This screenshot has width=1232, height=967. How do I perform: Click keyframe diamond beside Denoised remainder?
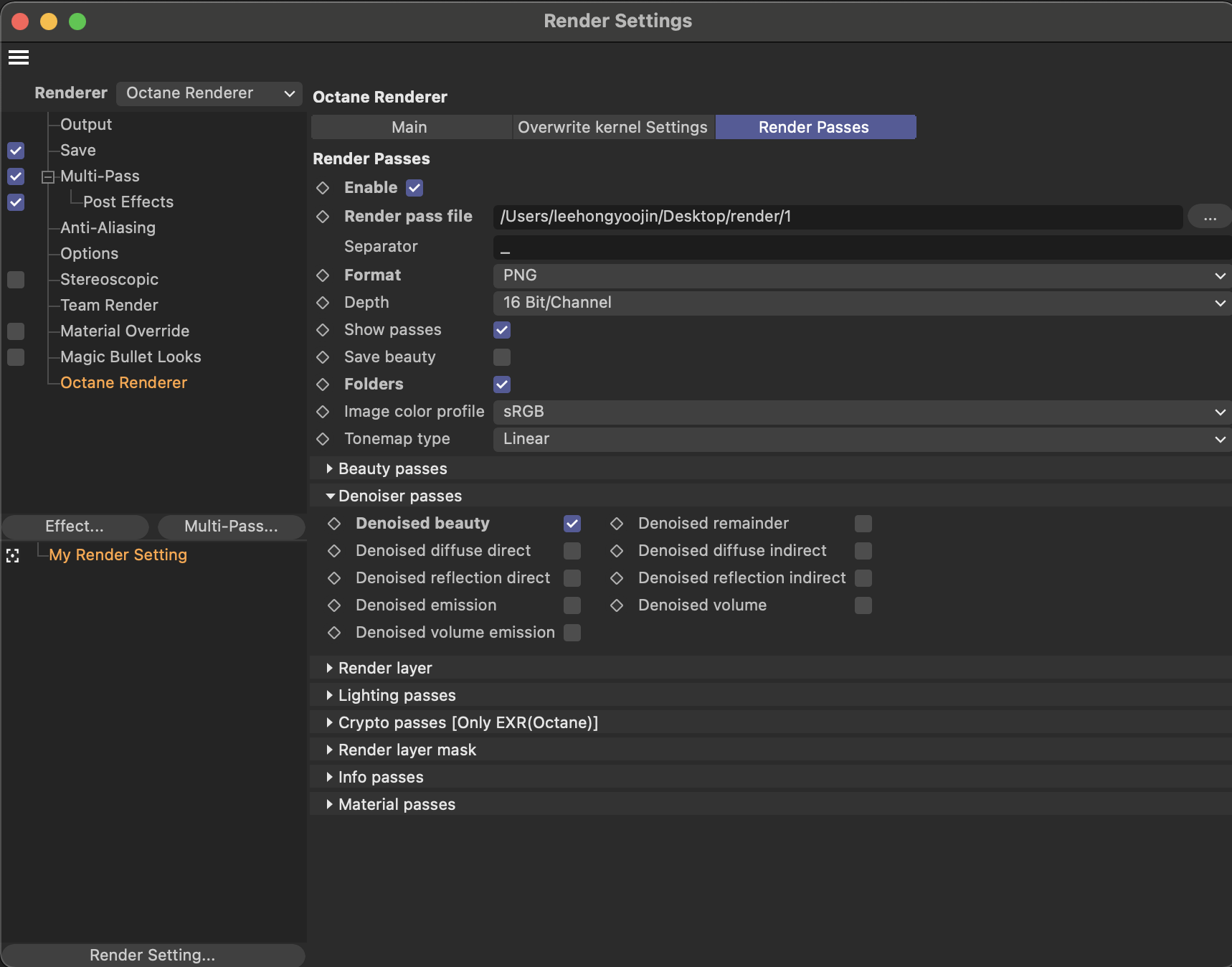tap(617, 524)
